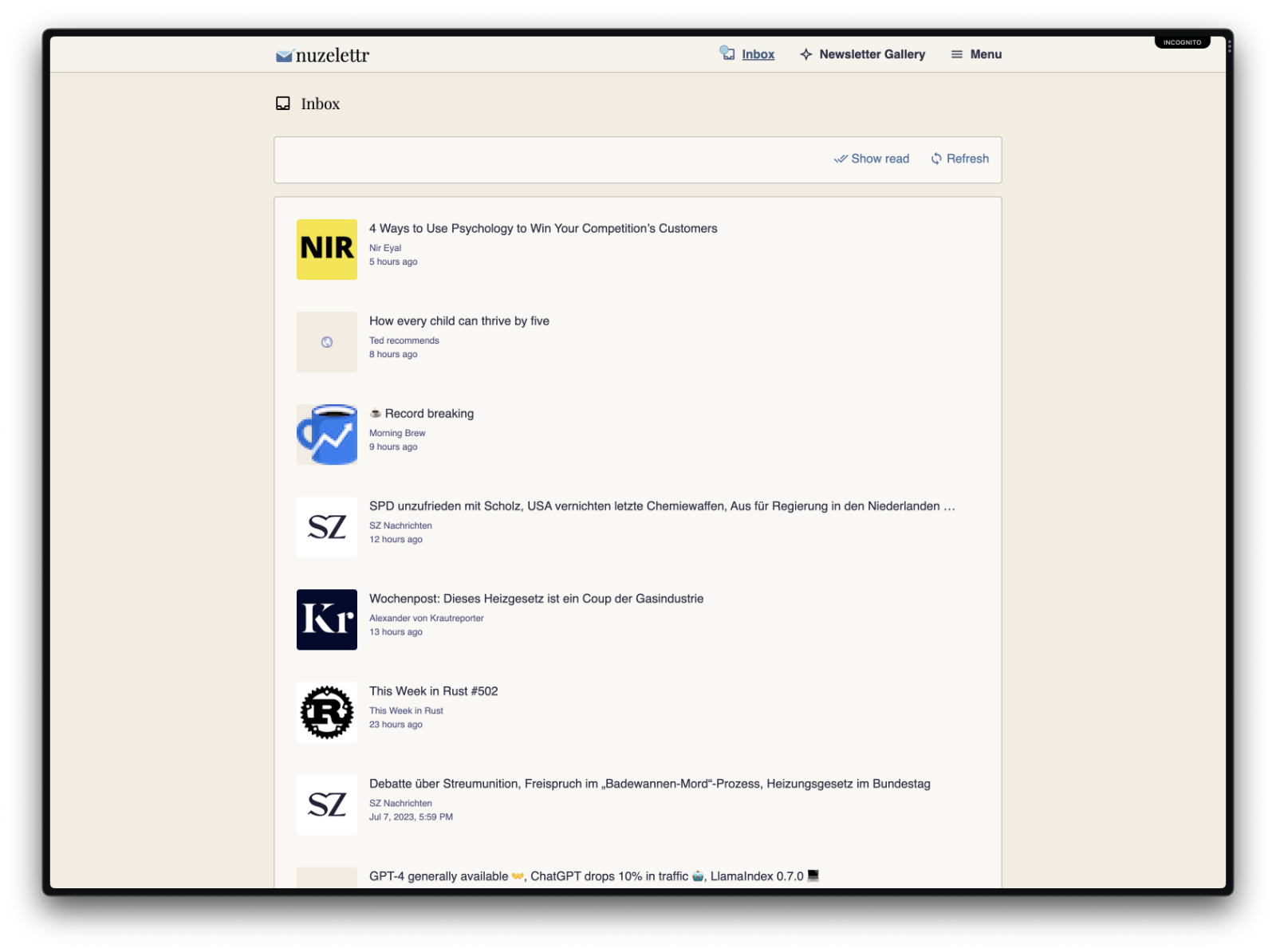Screen dimensions: 1276x952
Task: Open the newsletter 'This Week in Rust #502'
Action: pos(433,690)
